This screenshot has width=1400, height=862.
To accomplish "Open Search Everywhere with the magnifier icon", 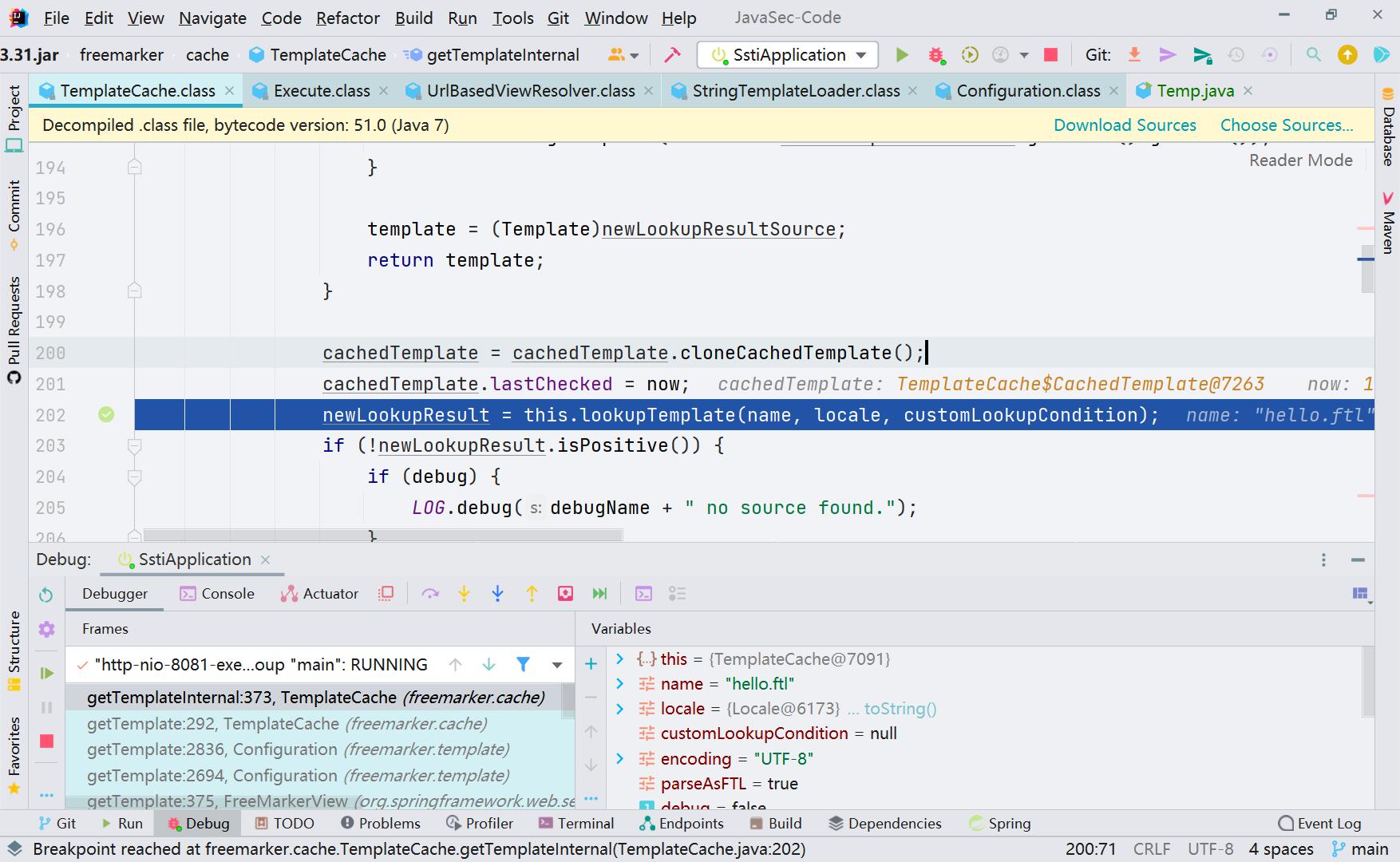I will coord(1313,55).
